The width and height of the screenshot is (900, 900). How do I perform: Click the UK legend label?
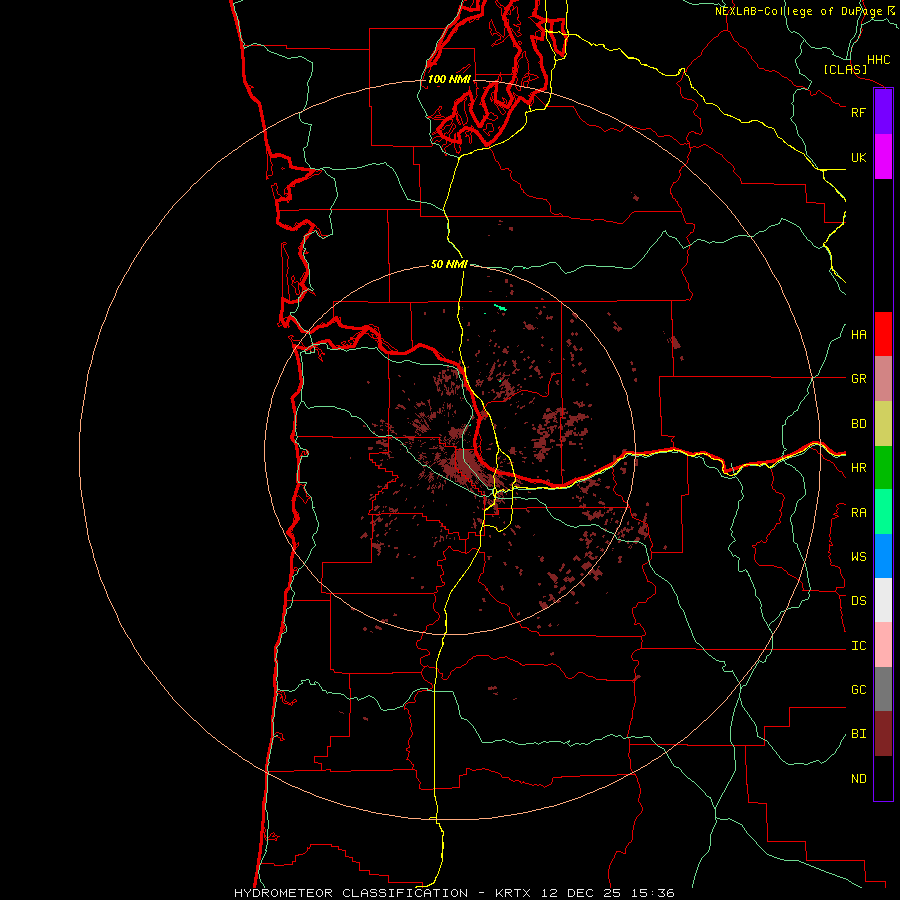pyautogui.click(x=858, y=157)
